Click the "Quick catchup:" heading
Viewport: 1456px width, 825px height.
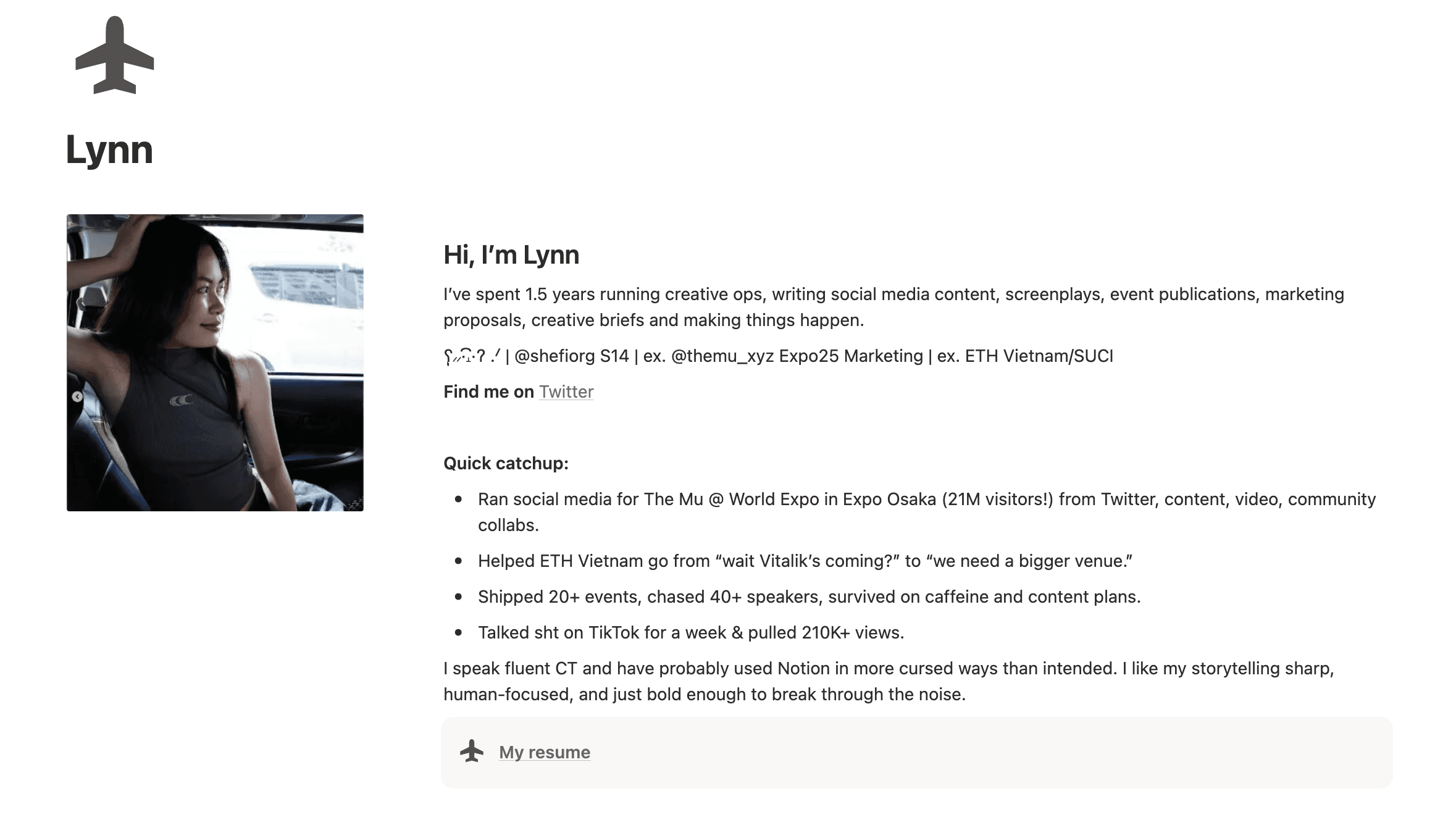click(x=506, y=464)
